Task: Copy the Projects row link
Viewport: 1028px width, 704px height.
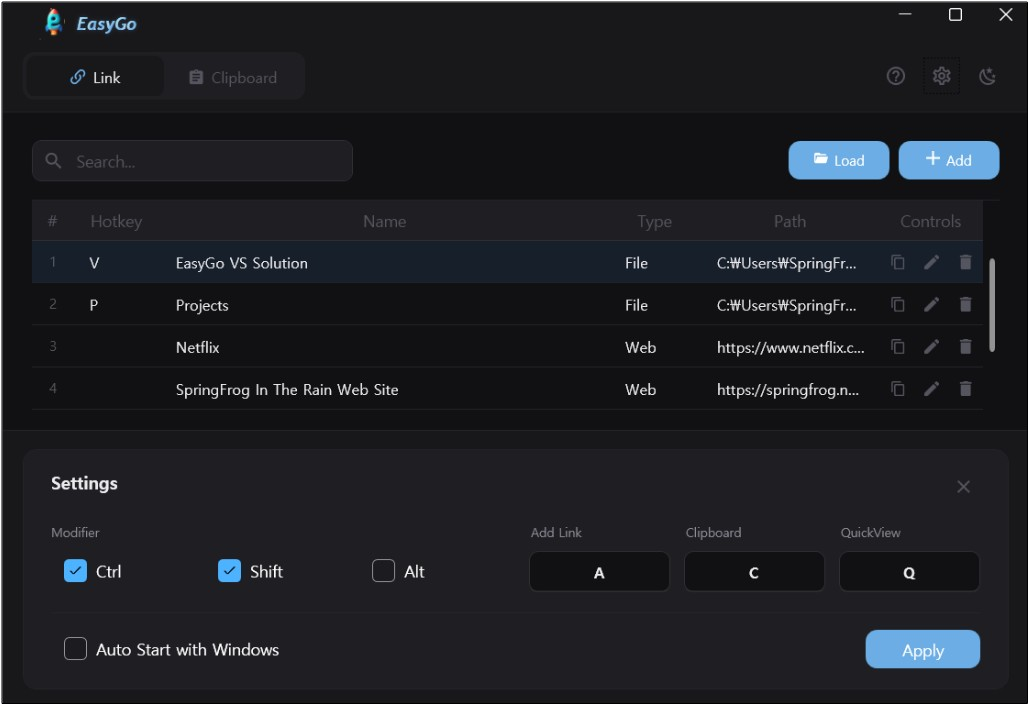Action: 898,305
